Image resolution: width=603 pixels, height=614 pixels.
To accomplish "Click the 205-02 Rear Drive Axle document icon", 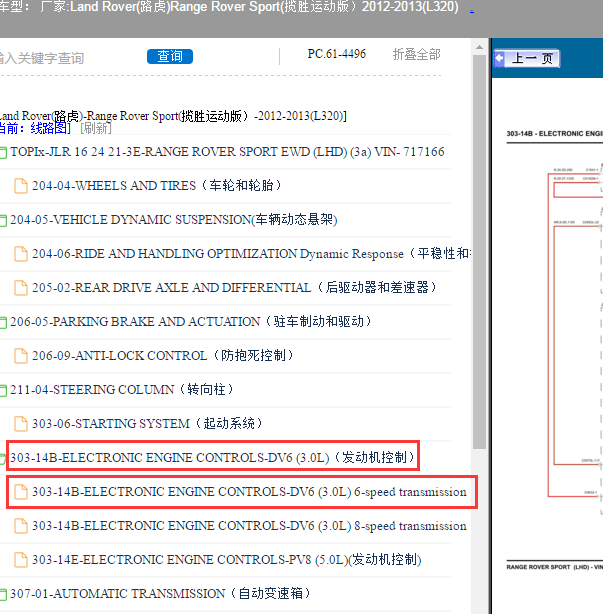I will 21,288.
